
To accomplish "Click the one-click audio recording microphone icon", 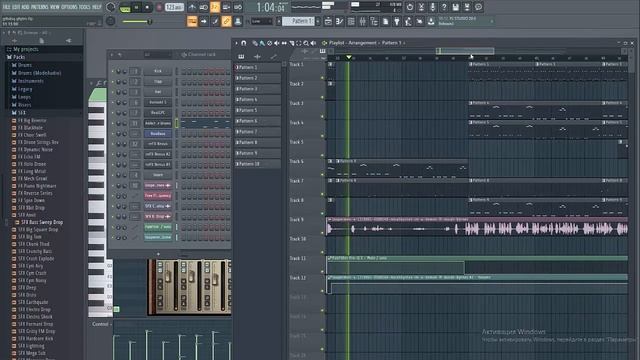I will 433,7.
